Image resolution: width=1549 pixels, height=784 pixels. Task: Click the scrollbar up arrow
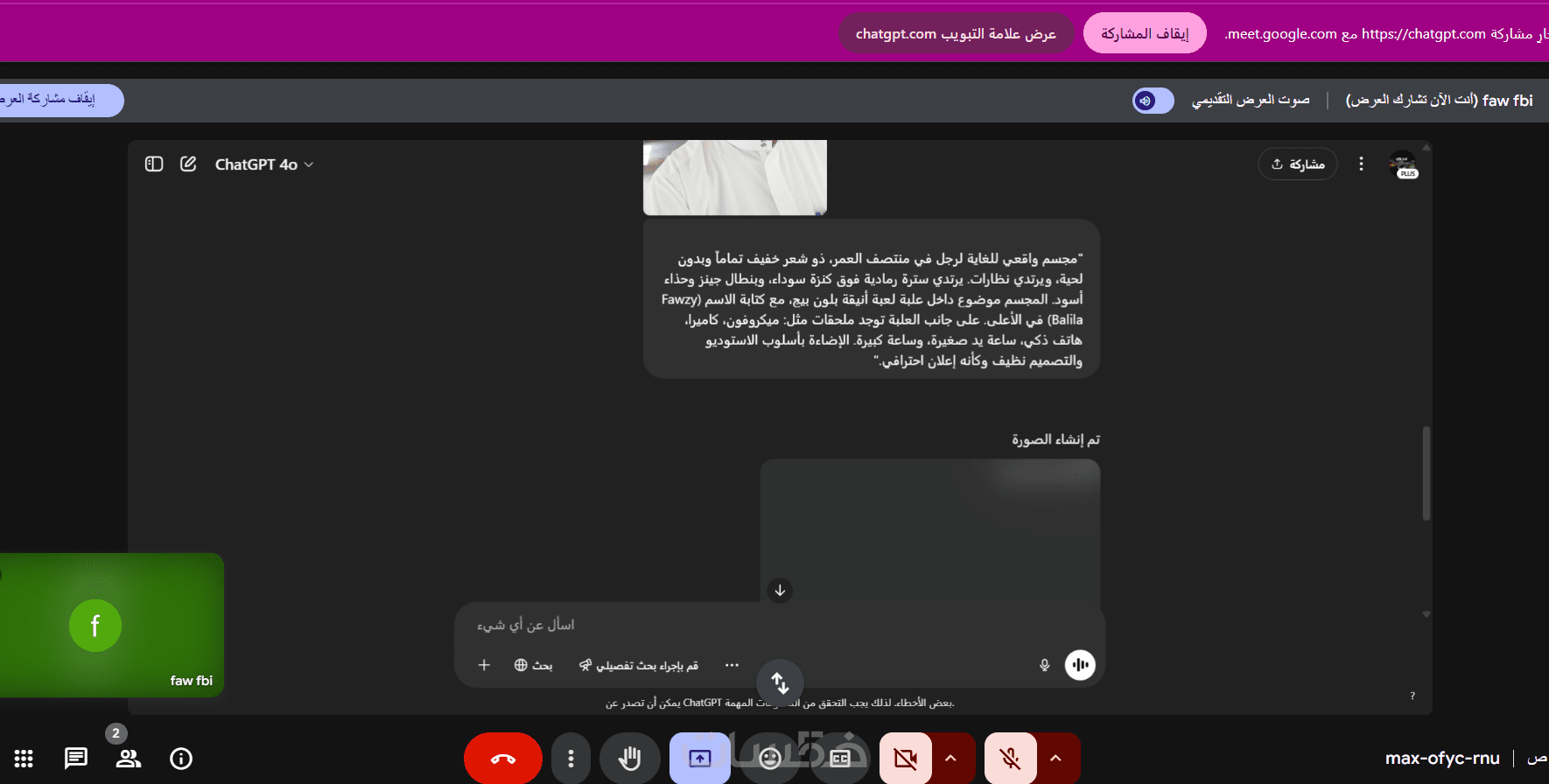(x=1426, y=147)
